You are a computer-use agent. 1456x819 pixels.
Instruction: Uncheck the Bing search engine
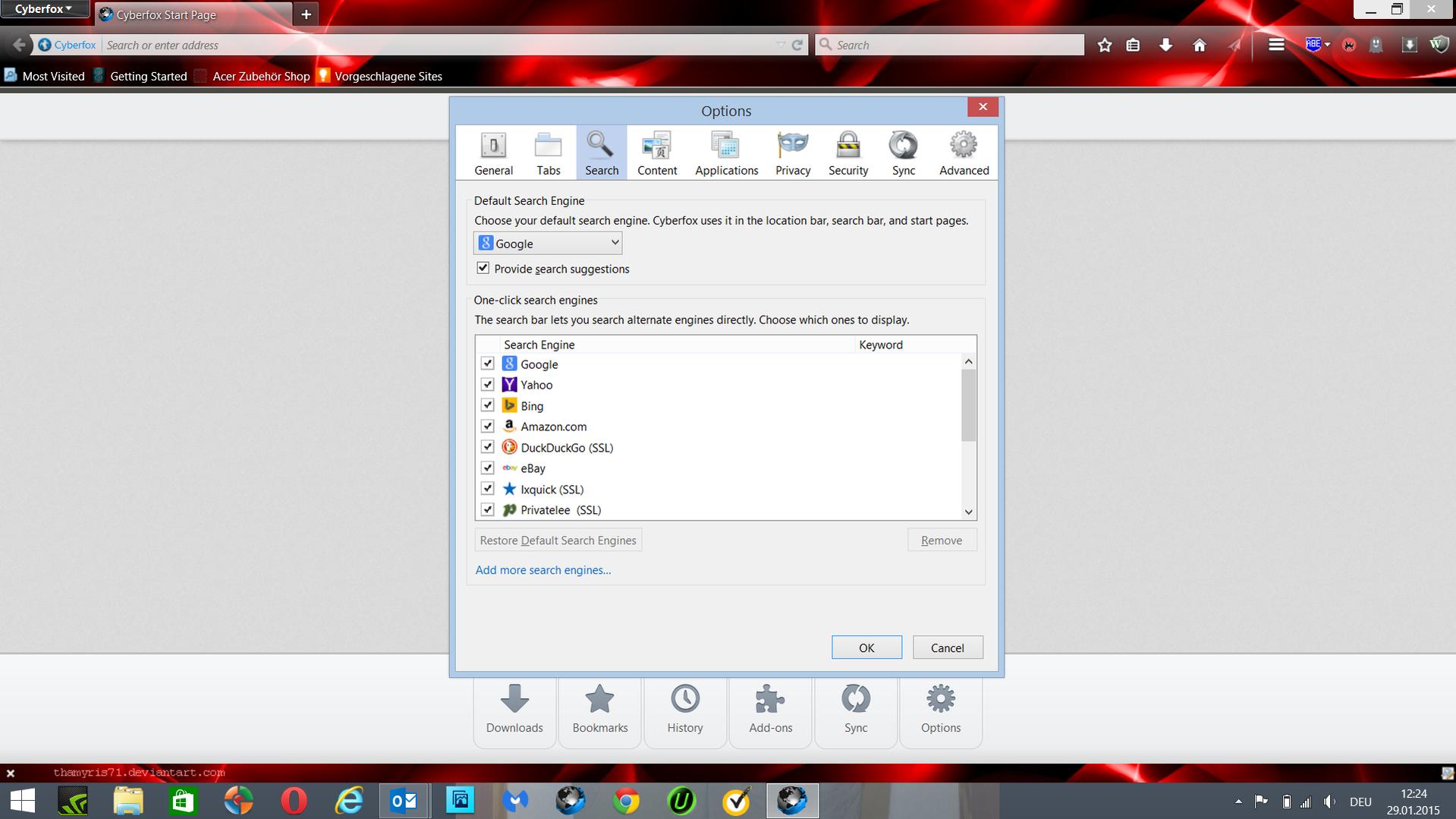487,405
